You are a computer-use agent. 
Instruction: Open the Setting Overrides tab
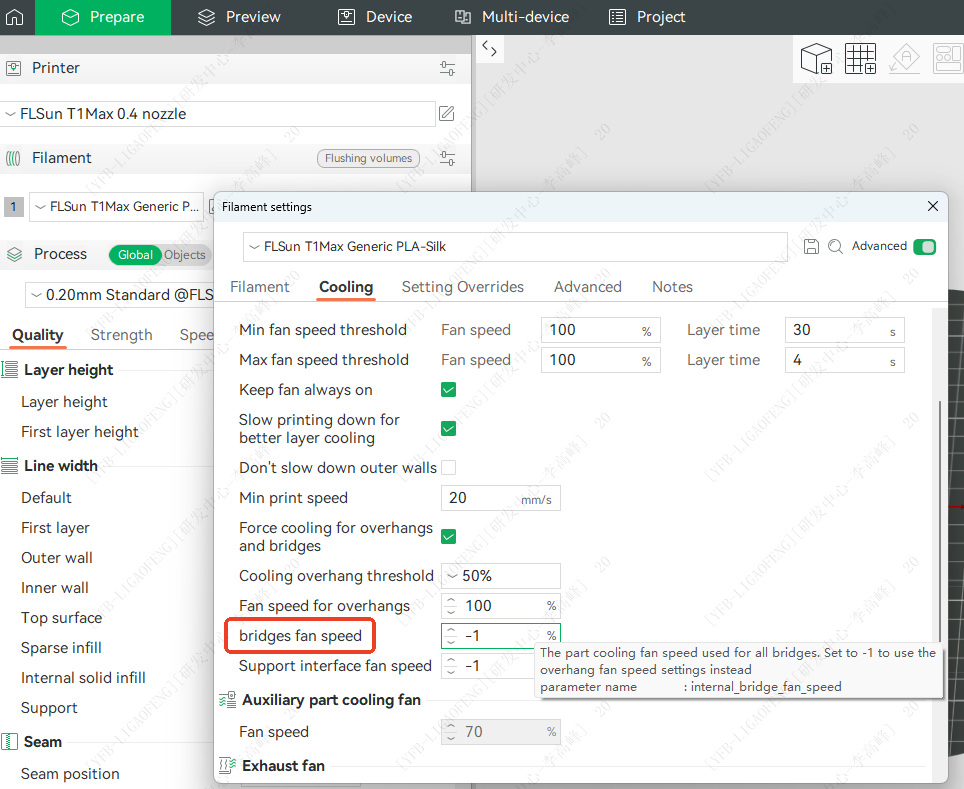tap(462, 287)
